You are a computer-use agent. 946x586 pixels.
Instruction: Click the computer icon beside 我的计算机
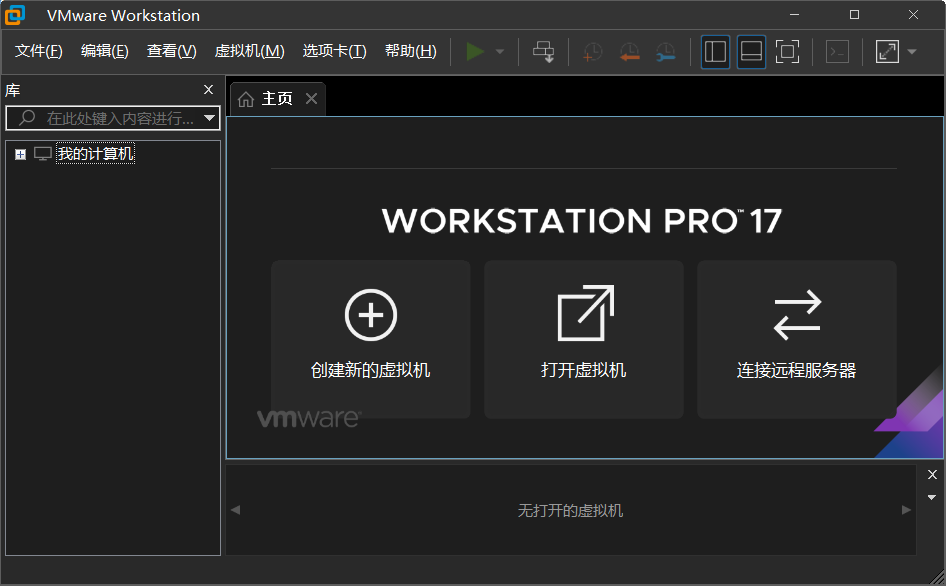coord(43,154)
